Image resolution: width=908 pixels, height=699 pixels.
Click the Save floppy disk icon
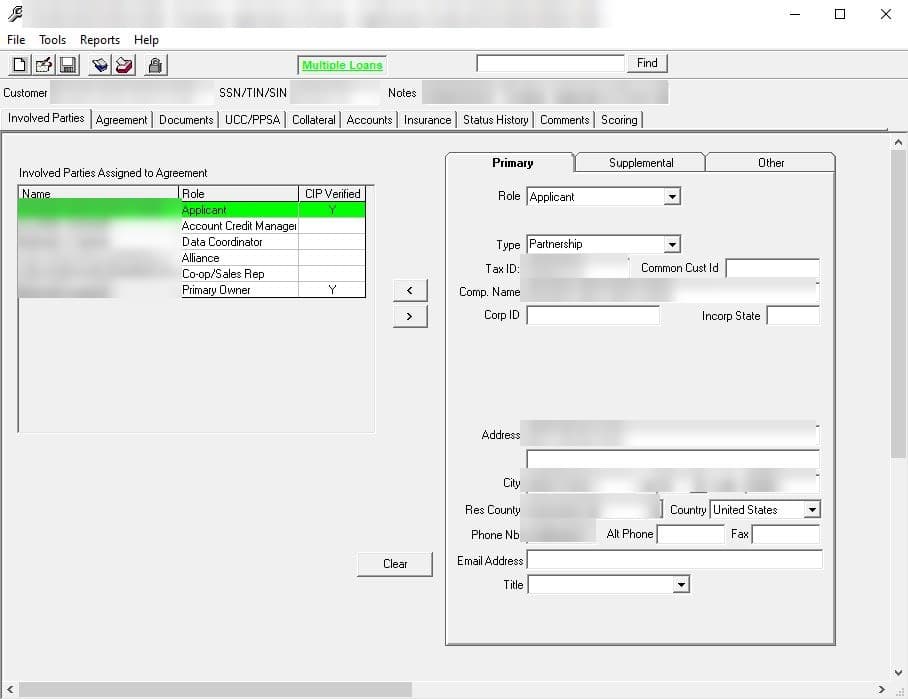(x=68, y=65)
